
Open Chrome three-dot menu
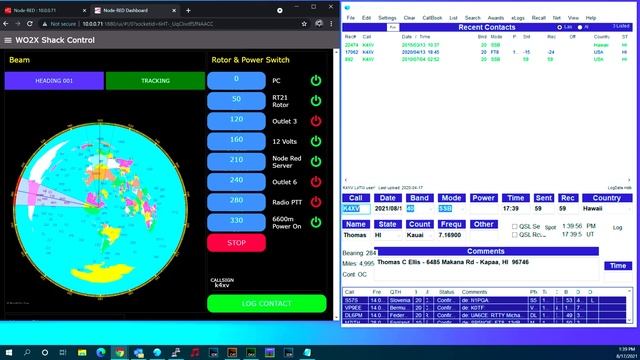331,24
